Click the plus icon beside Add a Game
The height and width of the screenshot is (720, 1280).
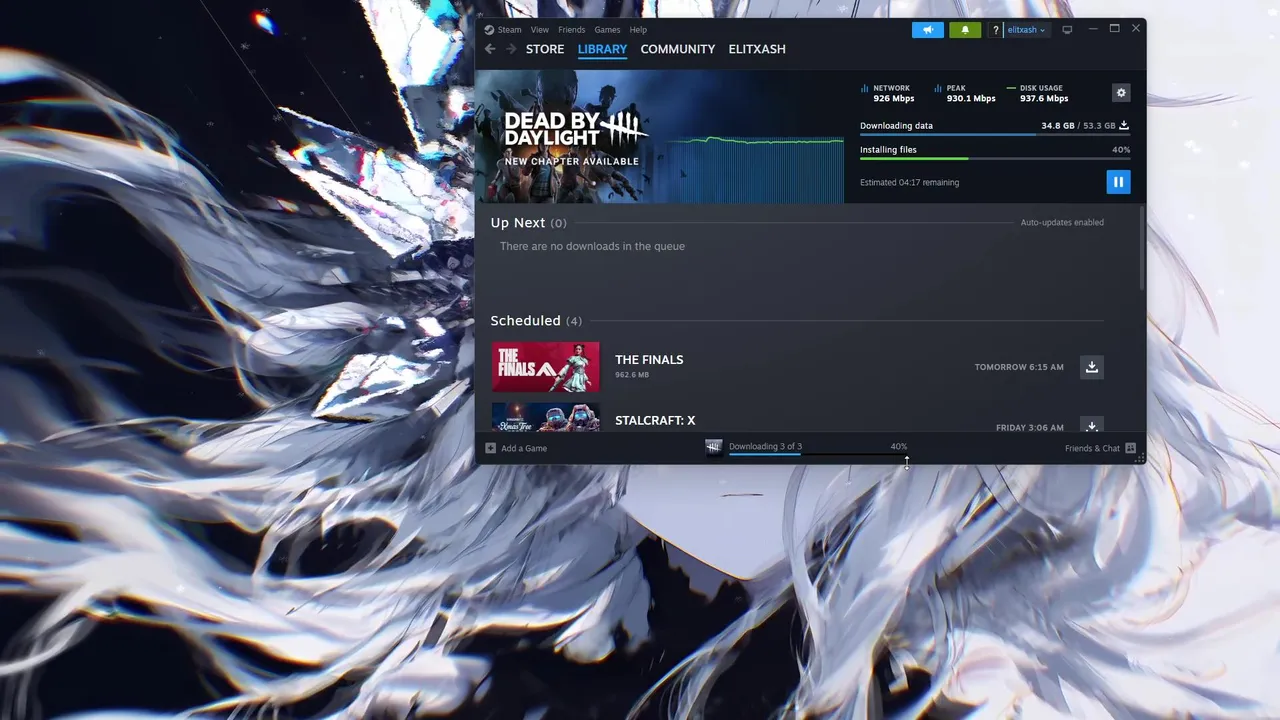tap(490, 448)
